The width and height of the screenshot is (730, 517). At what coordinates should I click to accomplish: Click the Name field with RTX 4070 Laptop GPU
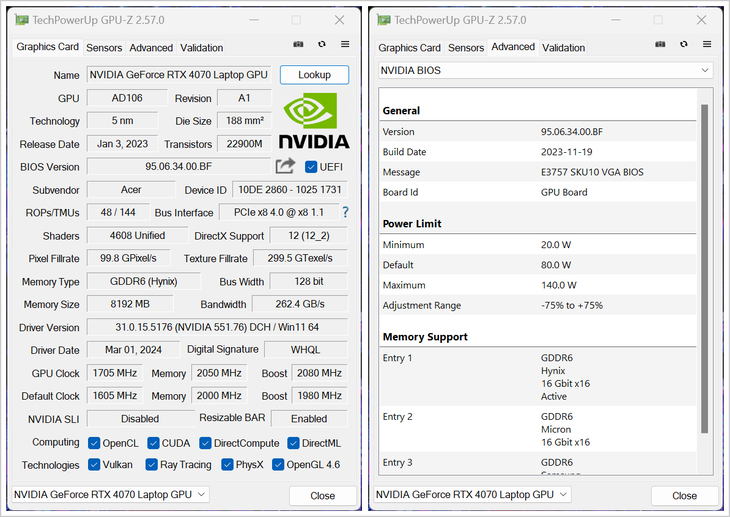click(179, 75)
